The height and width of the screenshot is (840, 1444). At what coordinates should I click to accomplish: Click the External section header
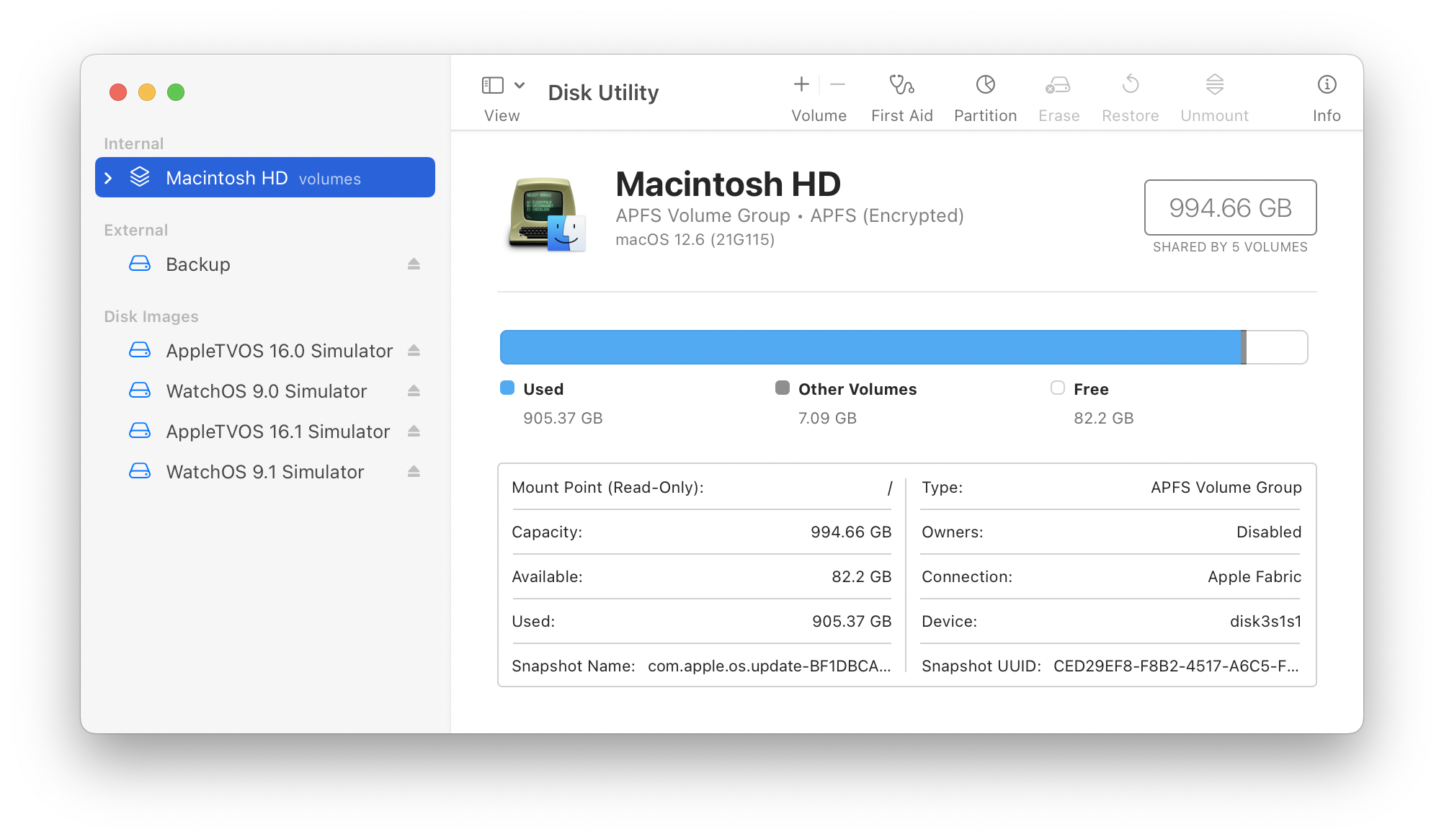[x=136, y=231]
